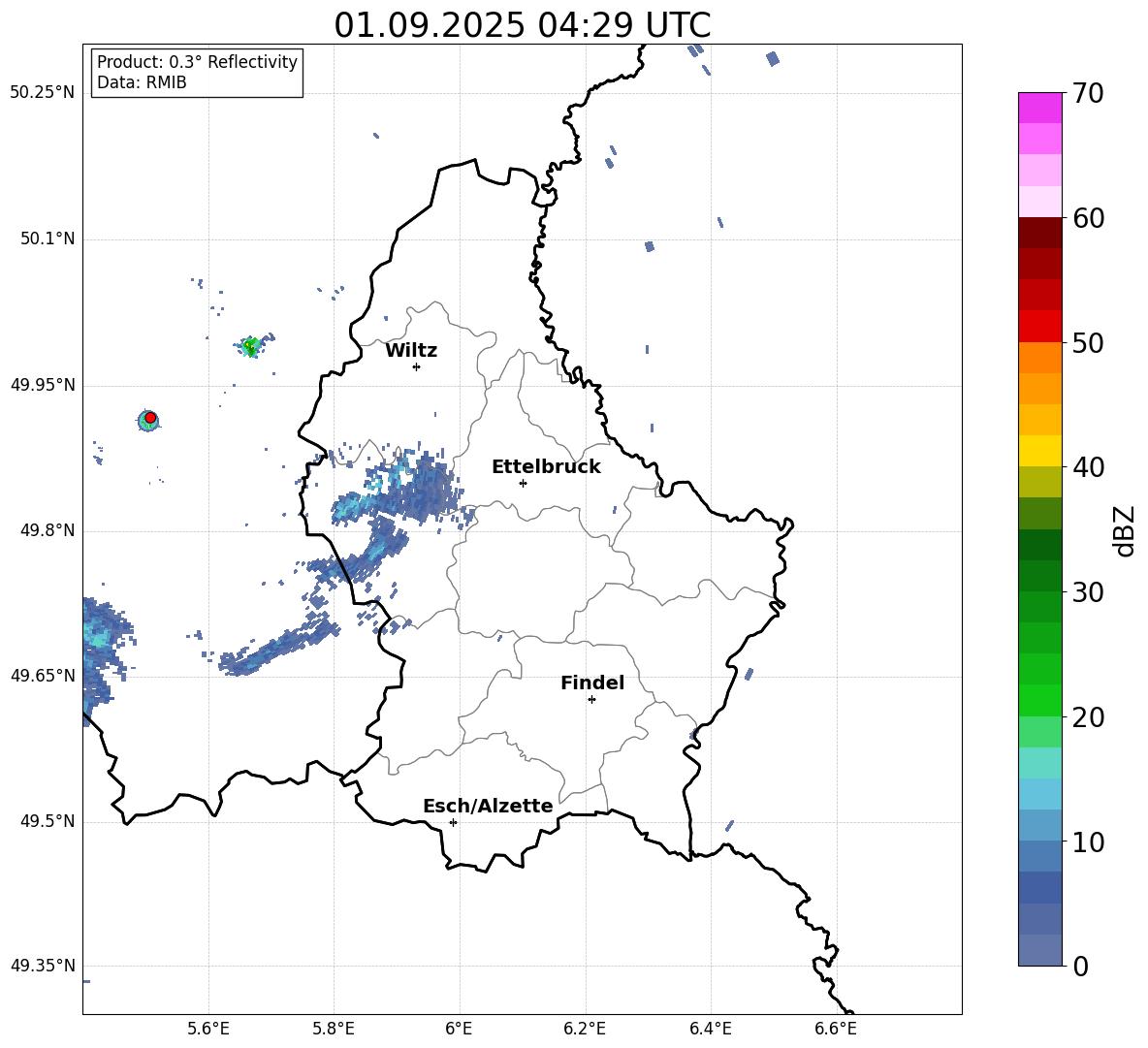Click the colorbar label 60
The width and height of the screenshot is (1148, 1048).
(1088, 218)
